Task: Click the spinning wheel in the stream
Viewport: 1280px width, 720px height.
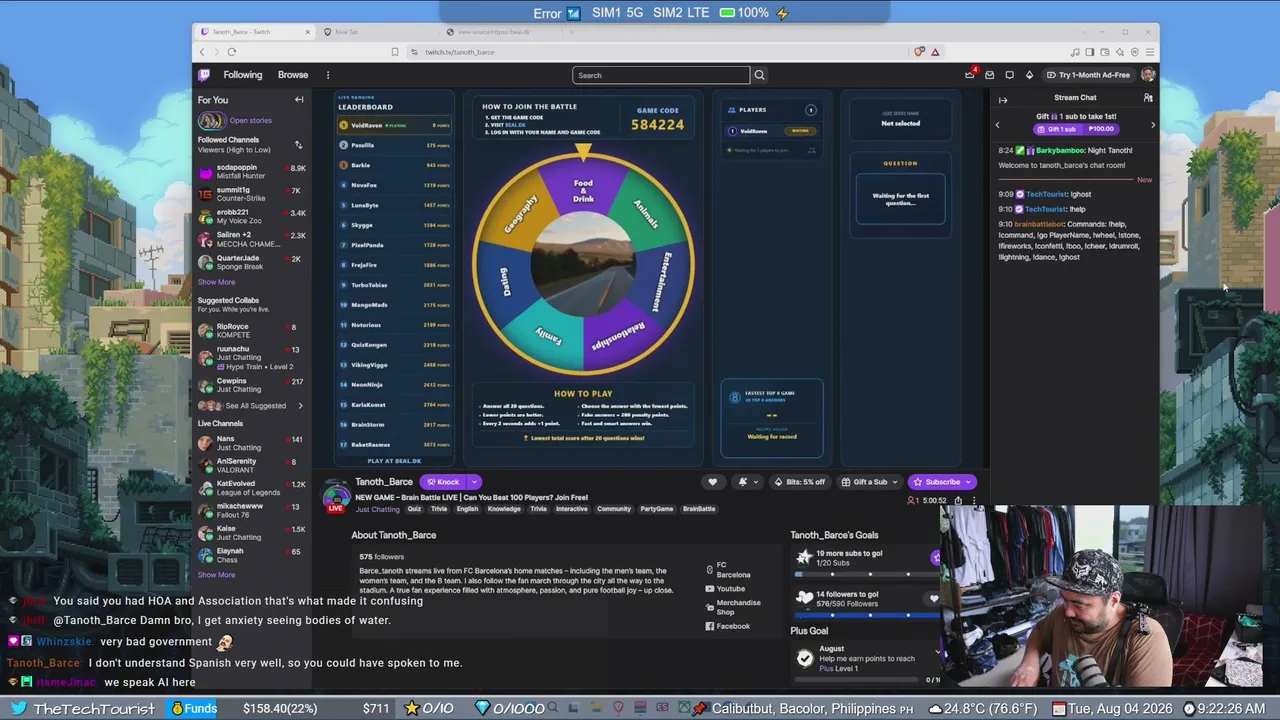Action: [583, 264]
